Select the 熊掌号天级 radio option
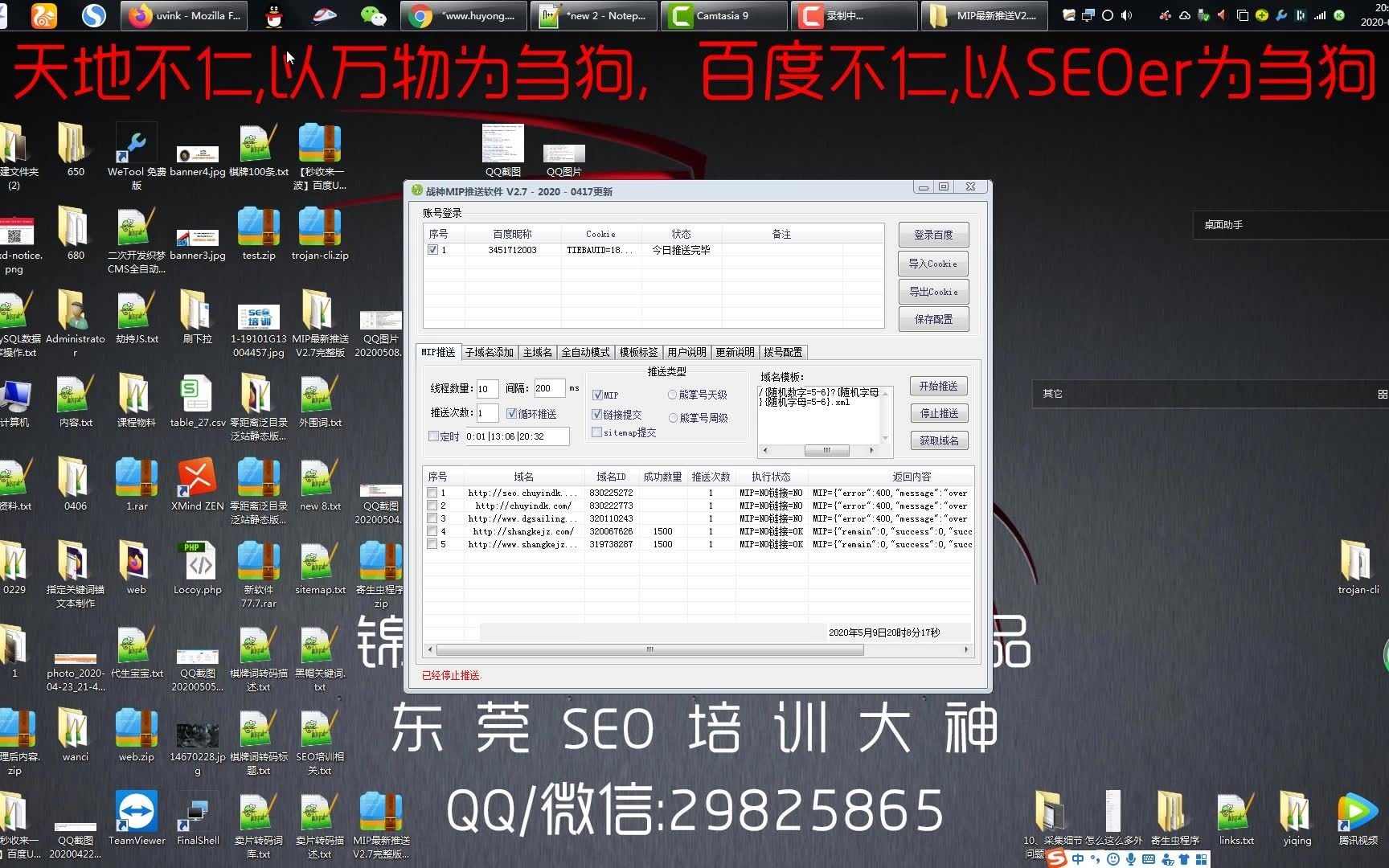 pyautogui.click(x=672, y=395)
